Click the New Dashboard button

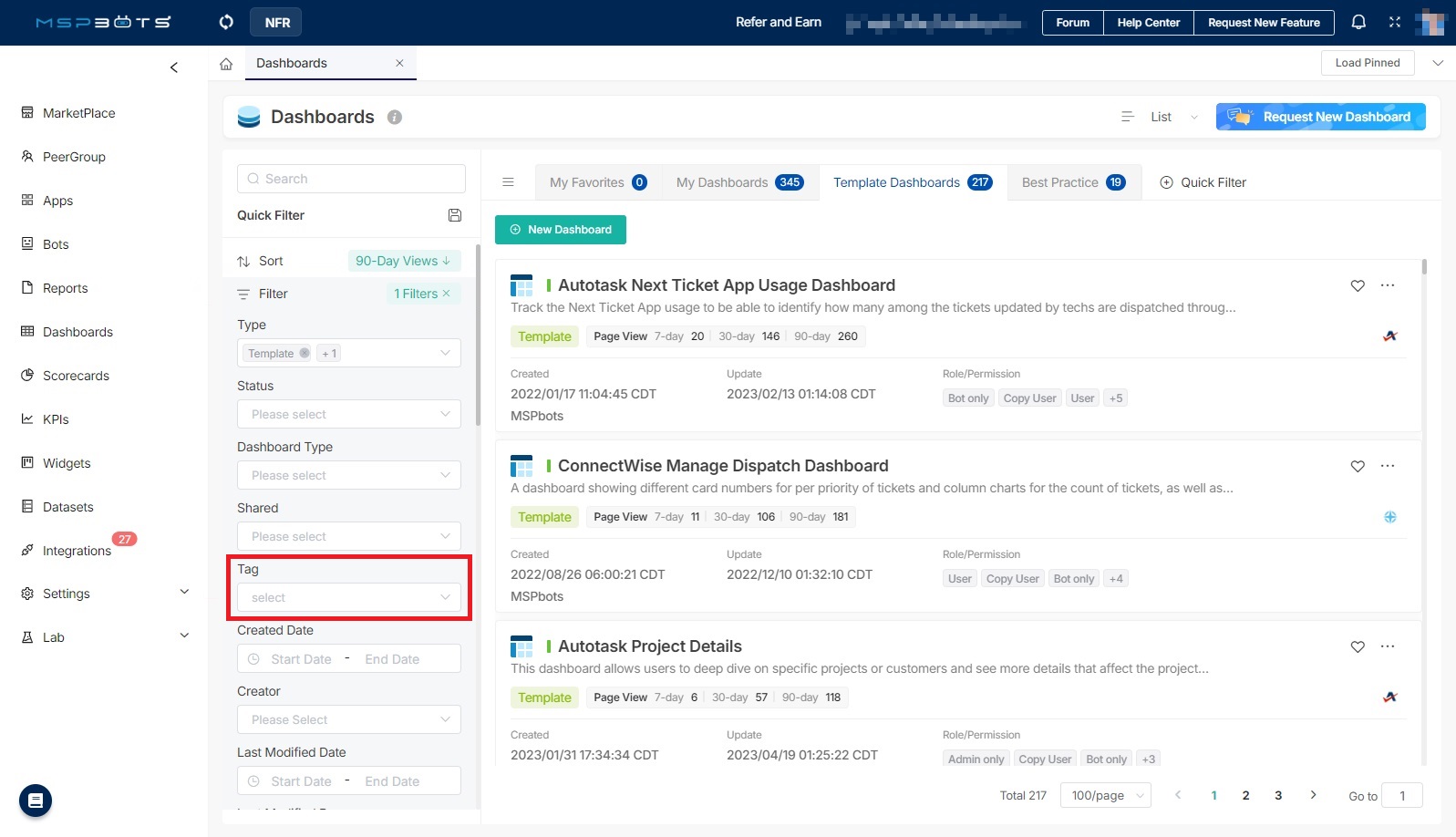click(561, 230)
